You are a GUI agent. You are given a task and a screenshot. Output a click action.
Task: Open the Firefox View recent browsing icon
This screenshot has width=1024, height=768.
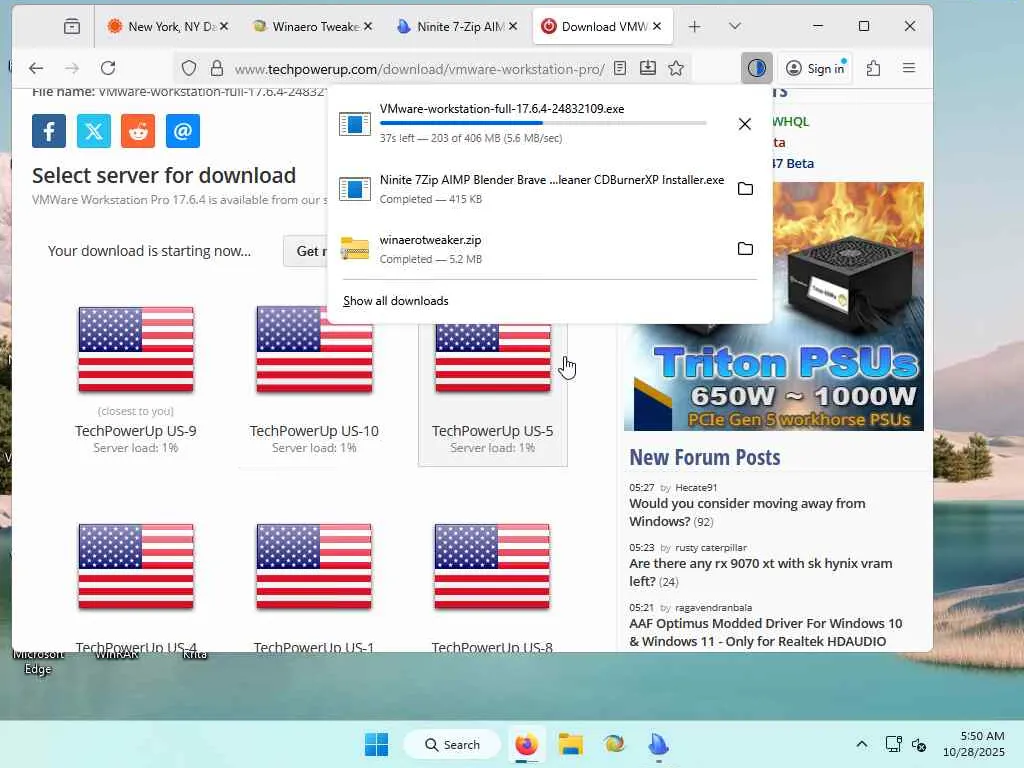pos(72,26)
